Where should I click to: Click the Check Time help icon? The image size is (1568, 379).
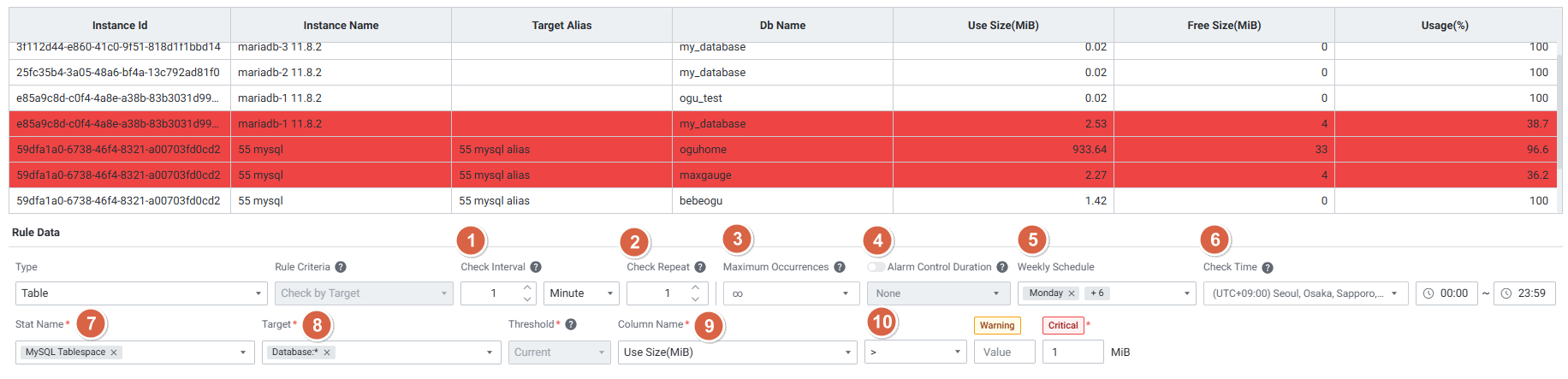pos(1268,268)
